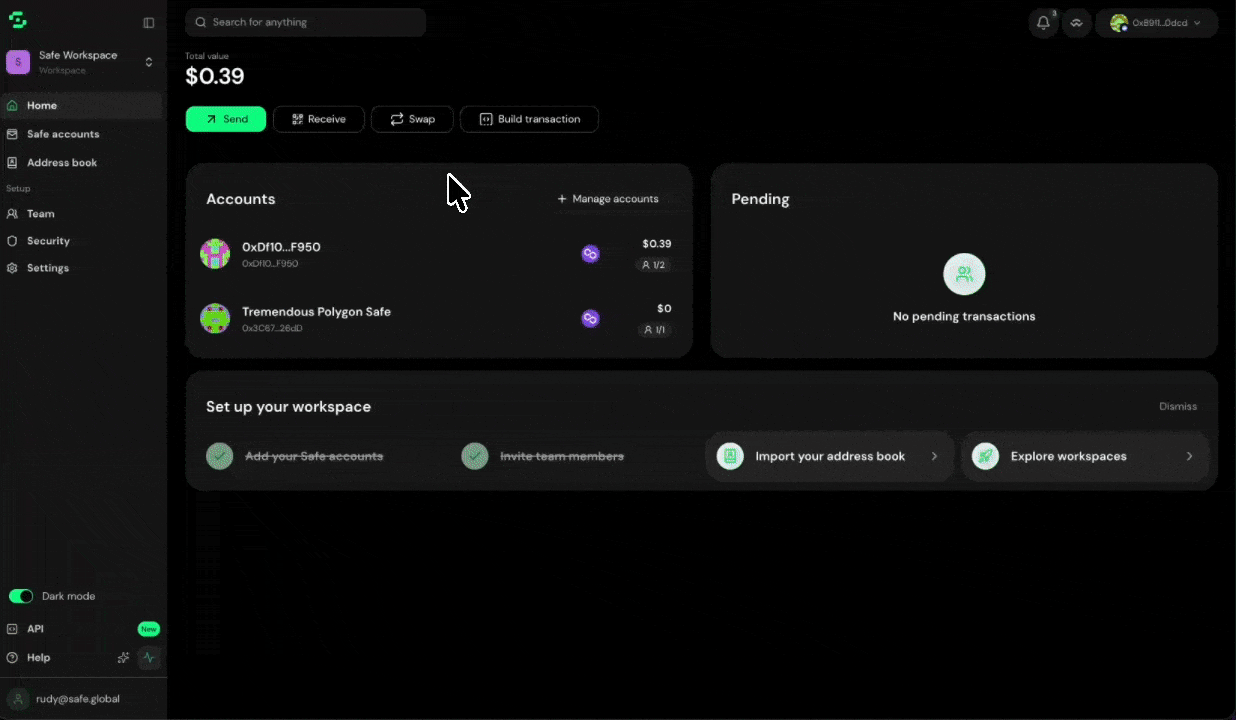The height and width of the screenshot is (720, 1236).
Task: Go to Home in the sidebar
Action: 82,105
